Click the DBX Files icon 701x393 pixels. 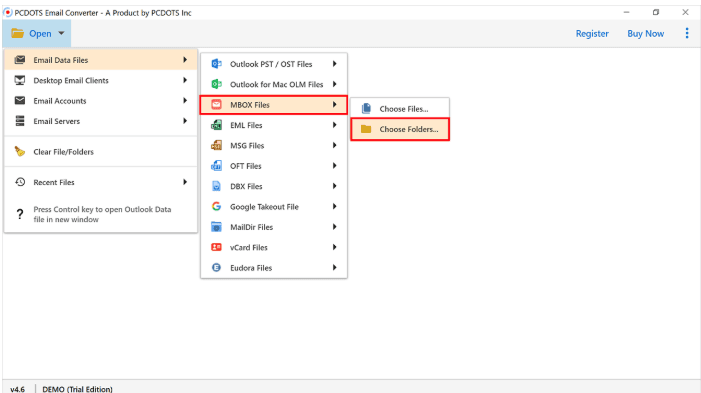tap(216, 186)
